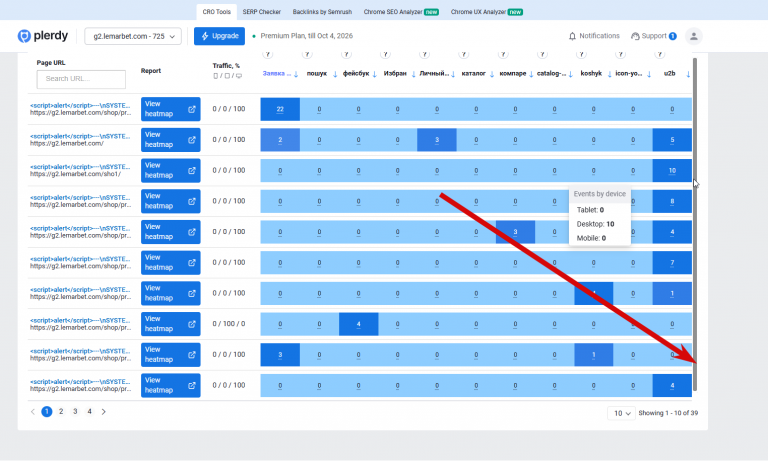Viewport: 768px width, 461px height.
Task: Click help question mark above u2b column
Action: [x=660, y=54]
